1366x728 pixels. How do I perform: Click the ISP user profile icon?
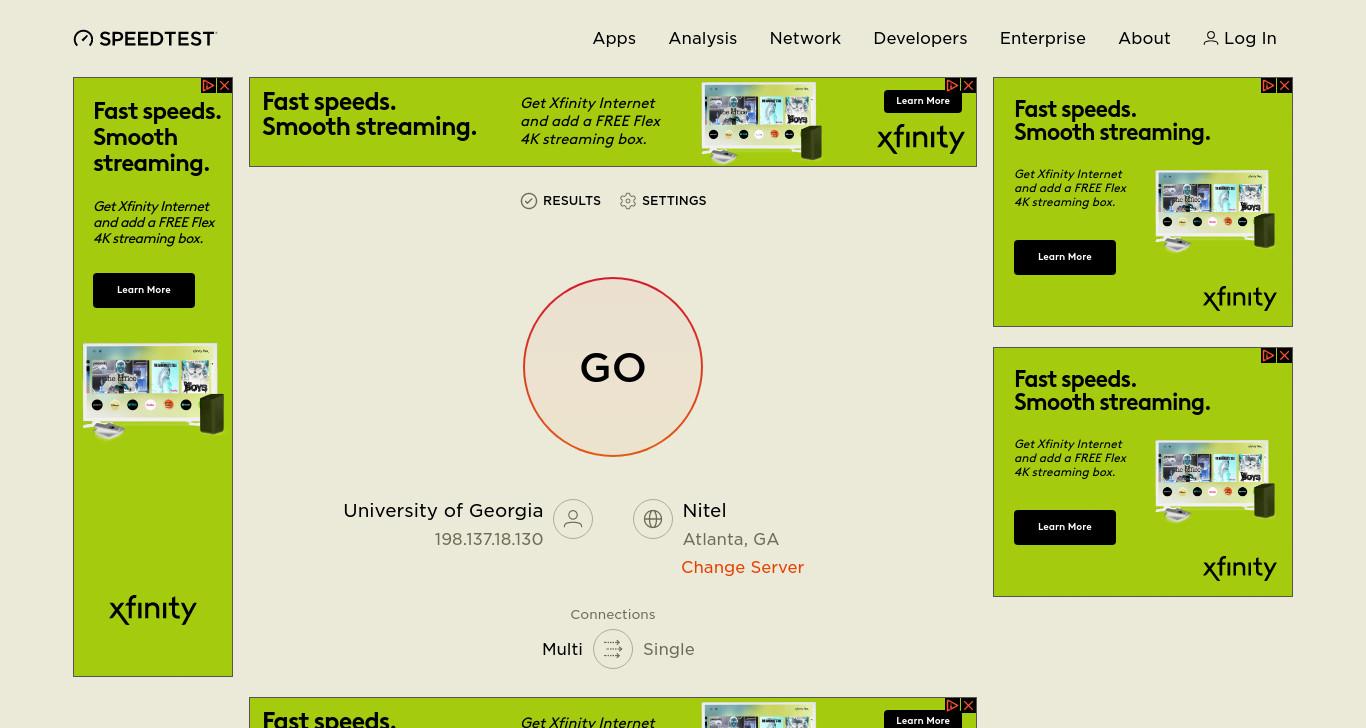[x=573, y=519]
